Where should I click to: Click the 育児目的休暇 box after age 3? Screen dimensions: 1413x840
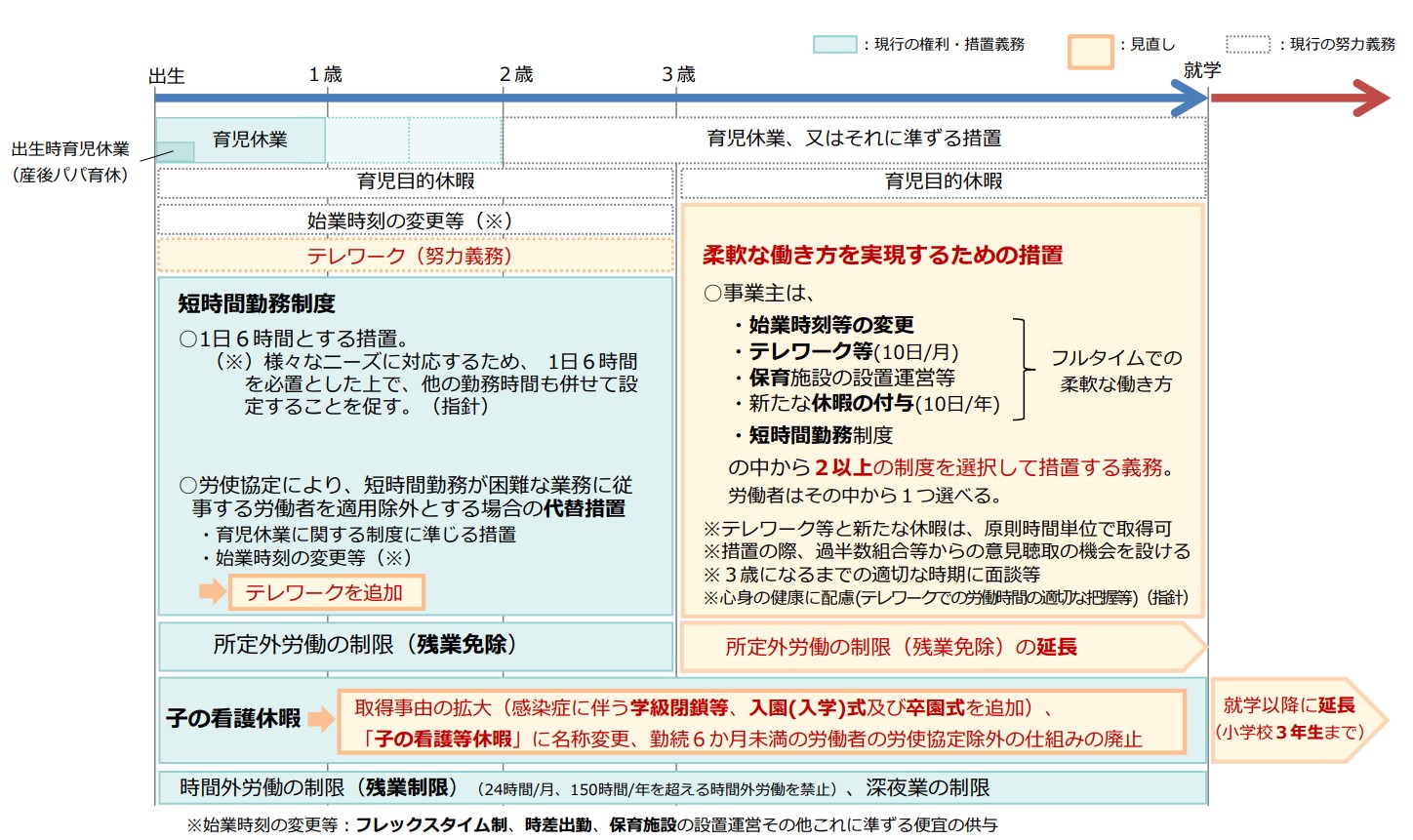[944, 181]
